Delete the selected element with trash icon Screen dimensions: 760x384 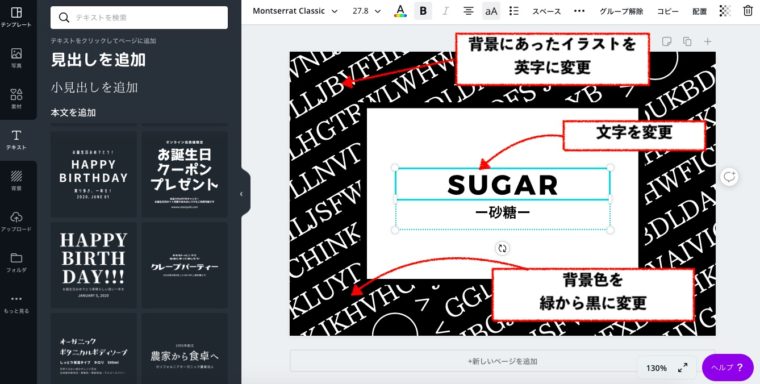pos(748,11)
